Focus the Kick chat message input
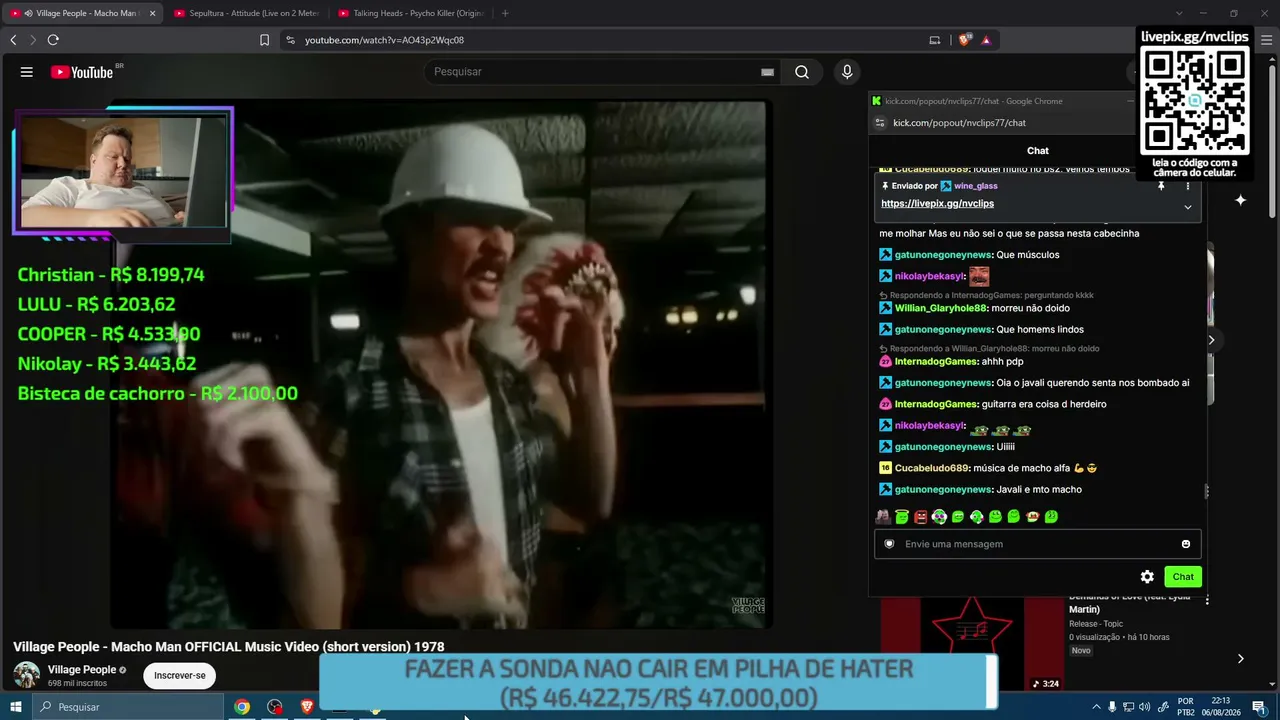This screenshot has width=1280, height=720. pyautogui.click(x=1040, y=544)
